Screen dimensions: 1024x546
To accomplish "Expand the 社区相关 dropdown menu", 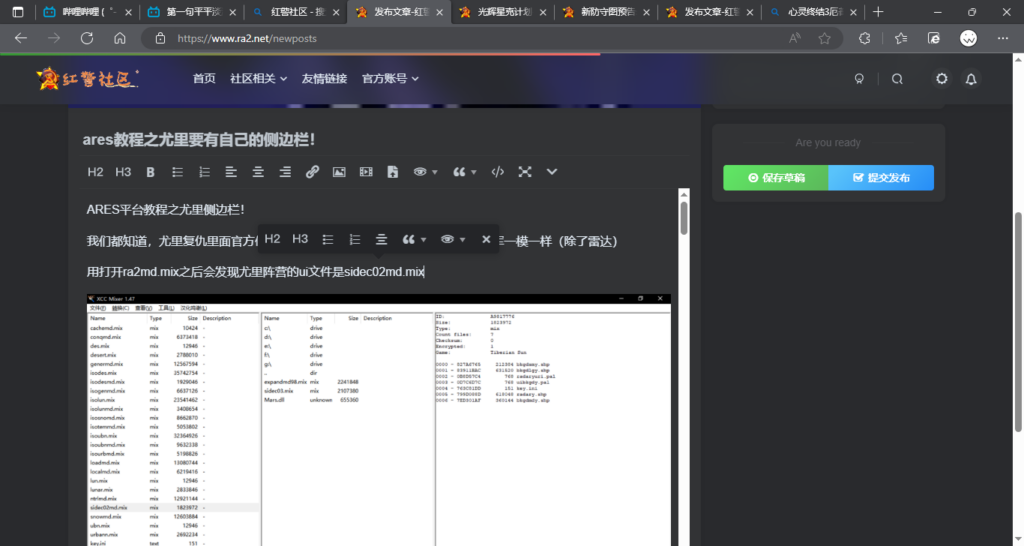I will 259,78.
